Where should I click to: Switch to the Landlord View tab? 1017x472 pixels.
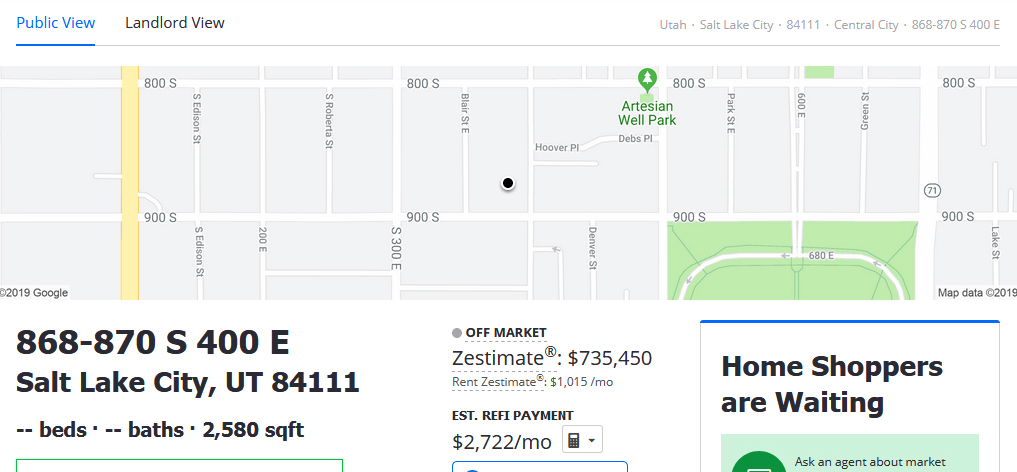pos(174,23)
